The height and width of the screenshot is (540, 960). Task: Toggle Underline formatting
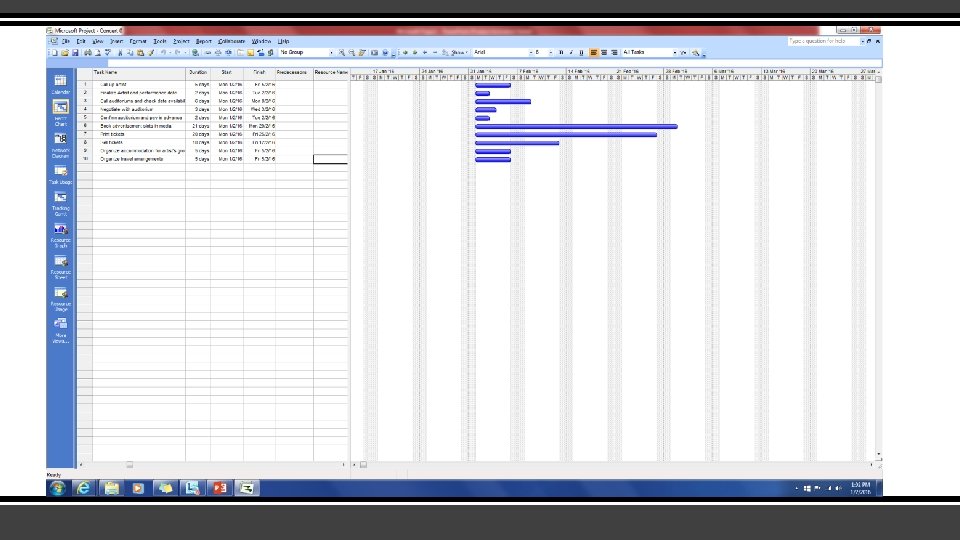(582, 53)
